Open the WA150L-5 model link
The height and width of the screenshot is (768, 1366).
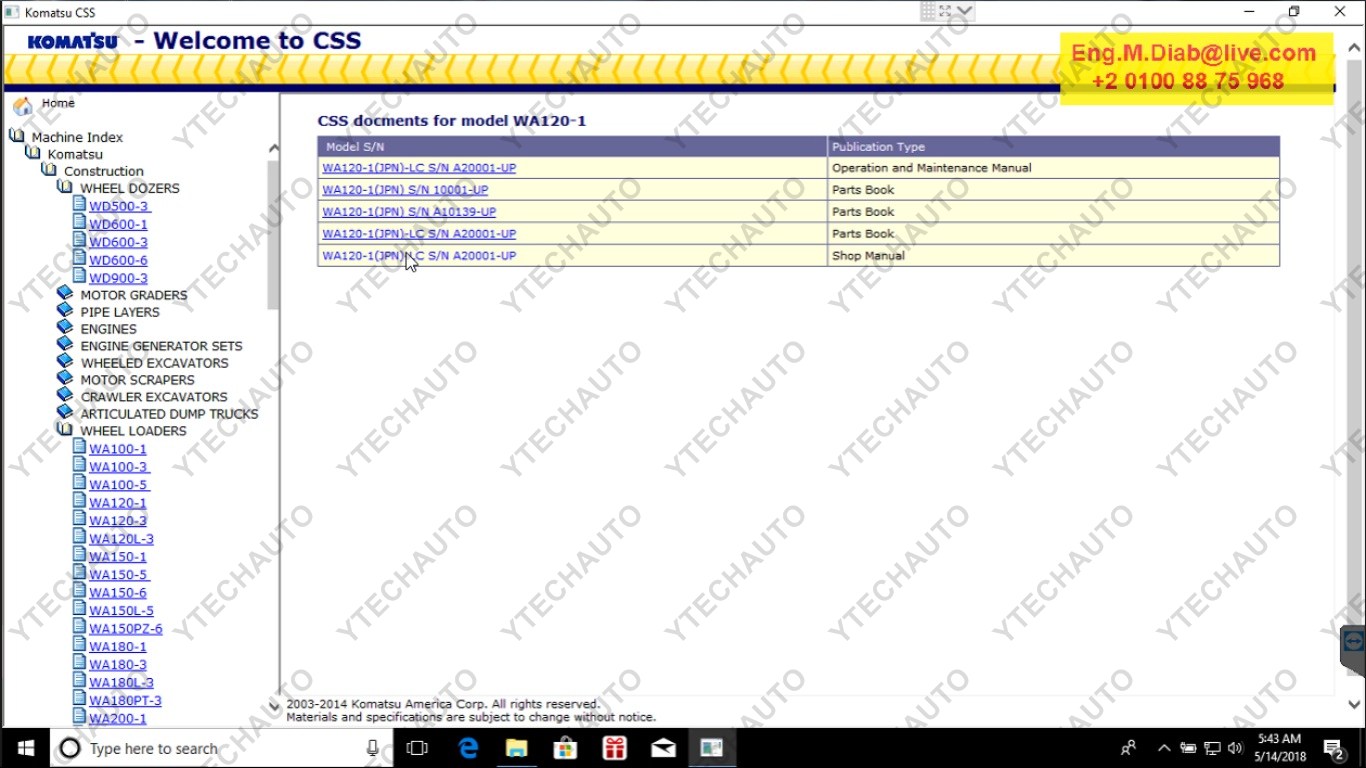pyautogui.click(x=121, y=611)
